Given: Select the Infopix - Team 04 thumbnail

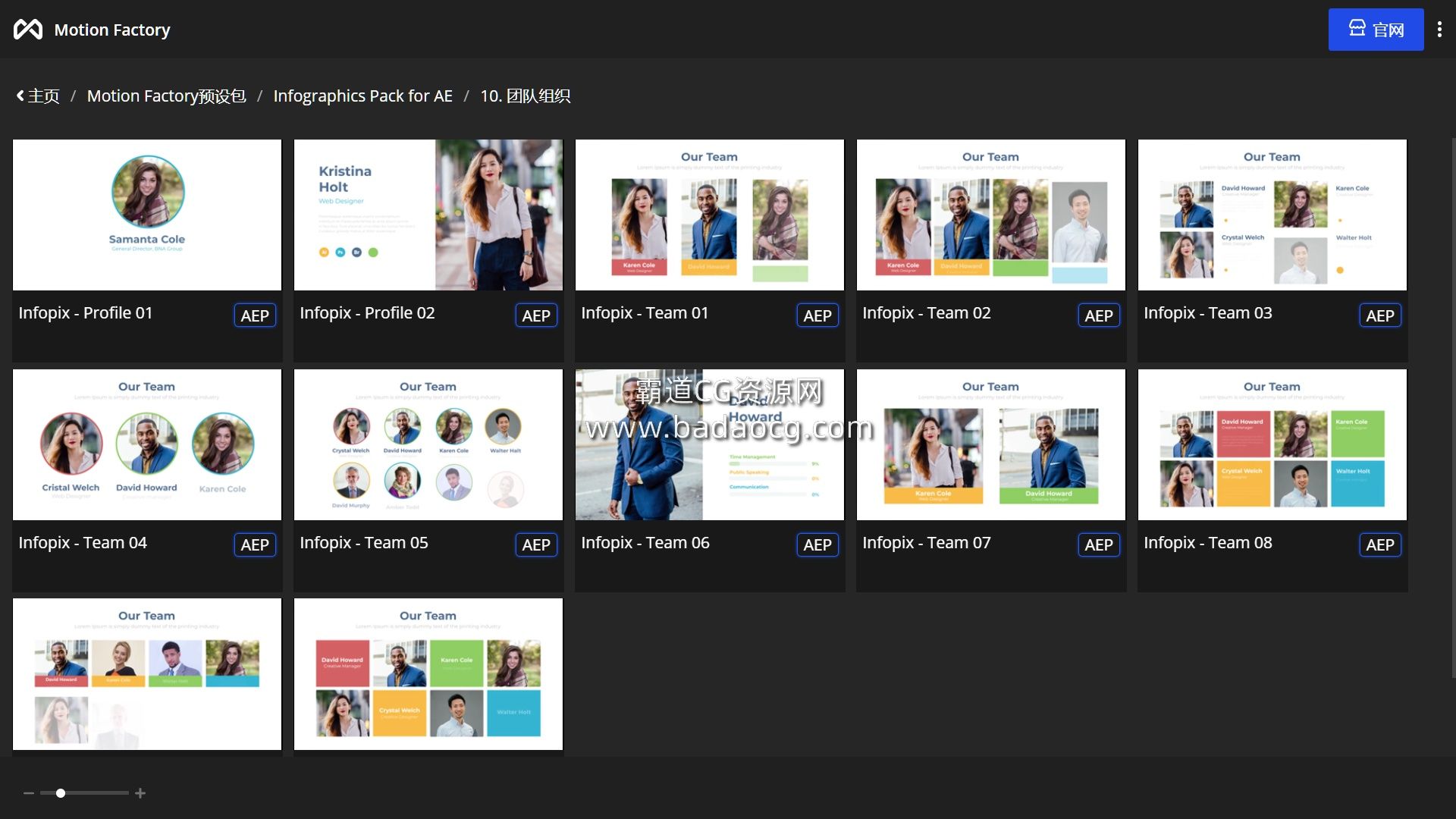Looking at the screenshot, I should point(147,444).
